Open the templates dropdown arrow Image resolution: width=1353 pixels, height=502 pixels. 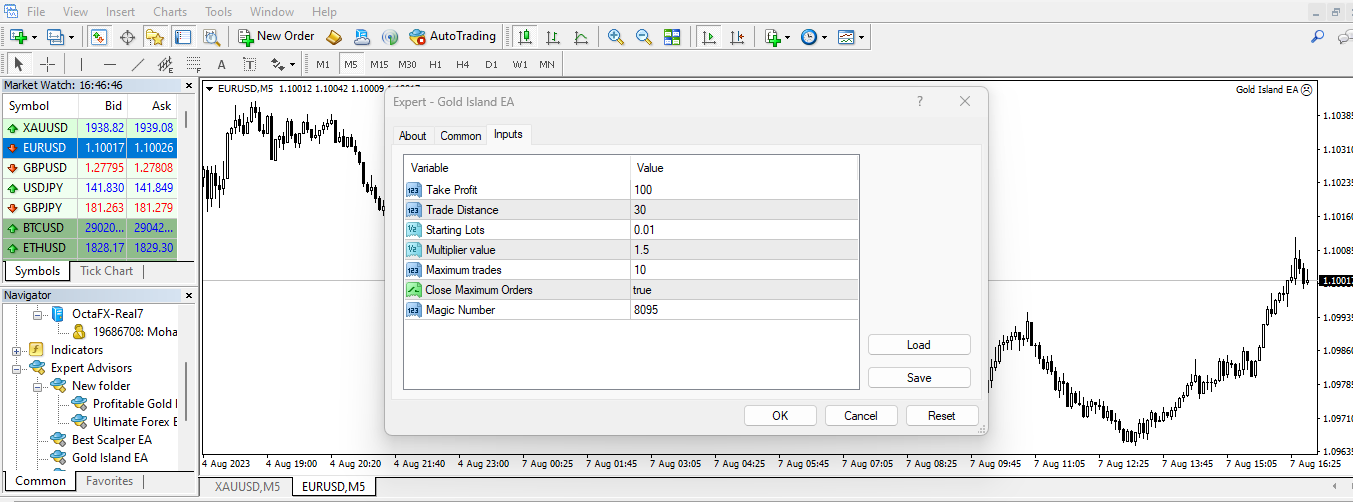point(861,37)
